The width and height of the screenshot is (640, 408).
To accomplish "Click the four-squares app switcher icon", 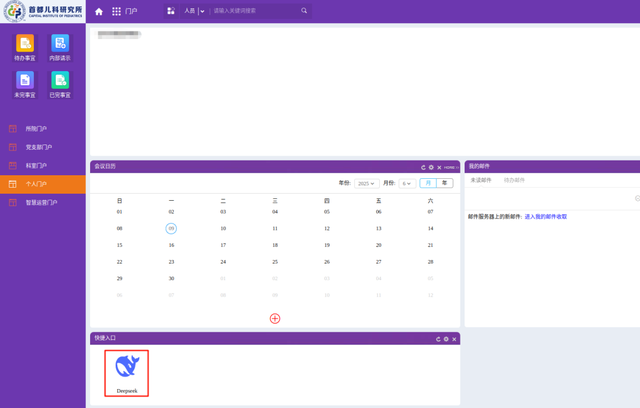I will [171, 11].
